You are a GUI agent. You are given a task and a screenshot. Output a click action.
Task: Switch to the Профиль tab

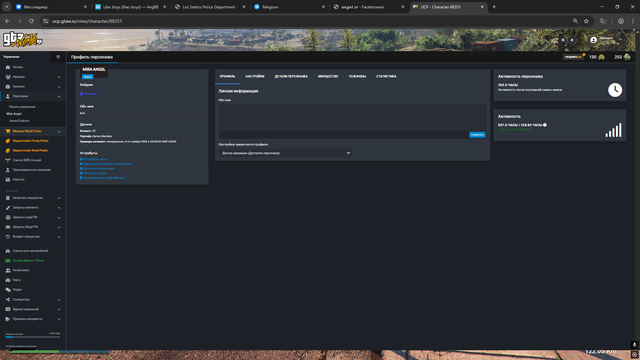point(227,76)
